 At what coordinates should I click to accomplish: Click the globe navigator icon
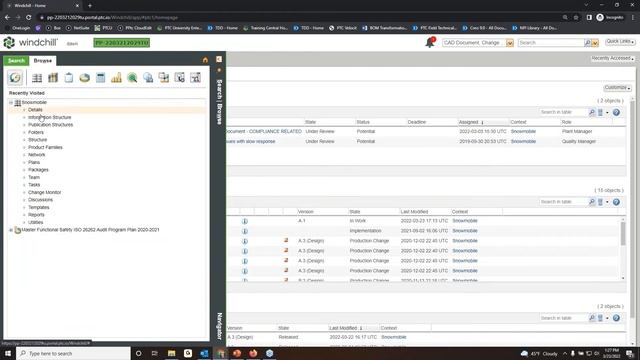tap(148, 78)
